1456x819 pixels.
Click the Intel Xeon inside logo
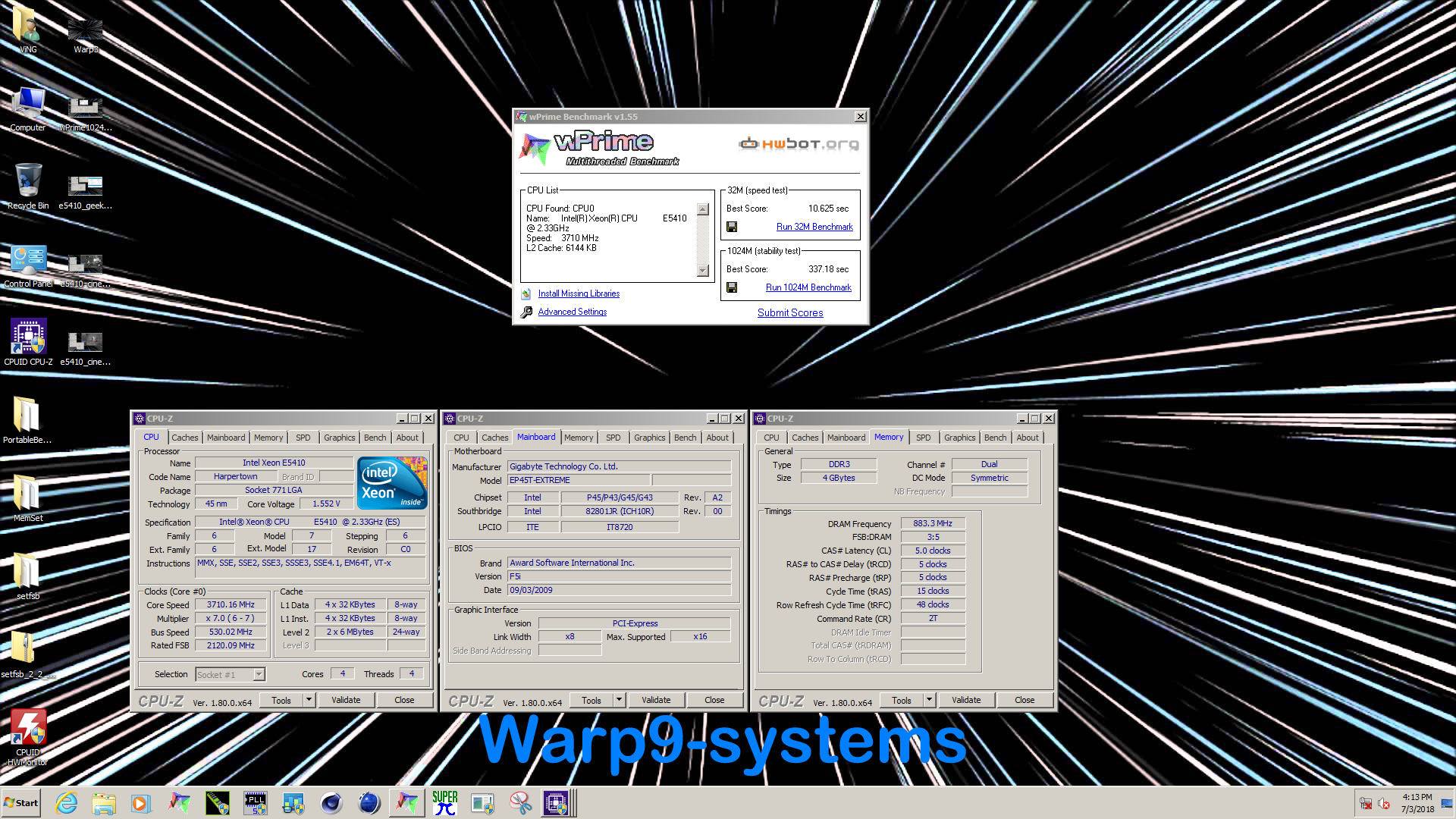[x=392, y=483]
